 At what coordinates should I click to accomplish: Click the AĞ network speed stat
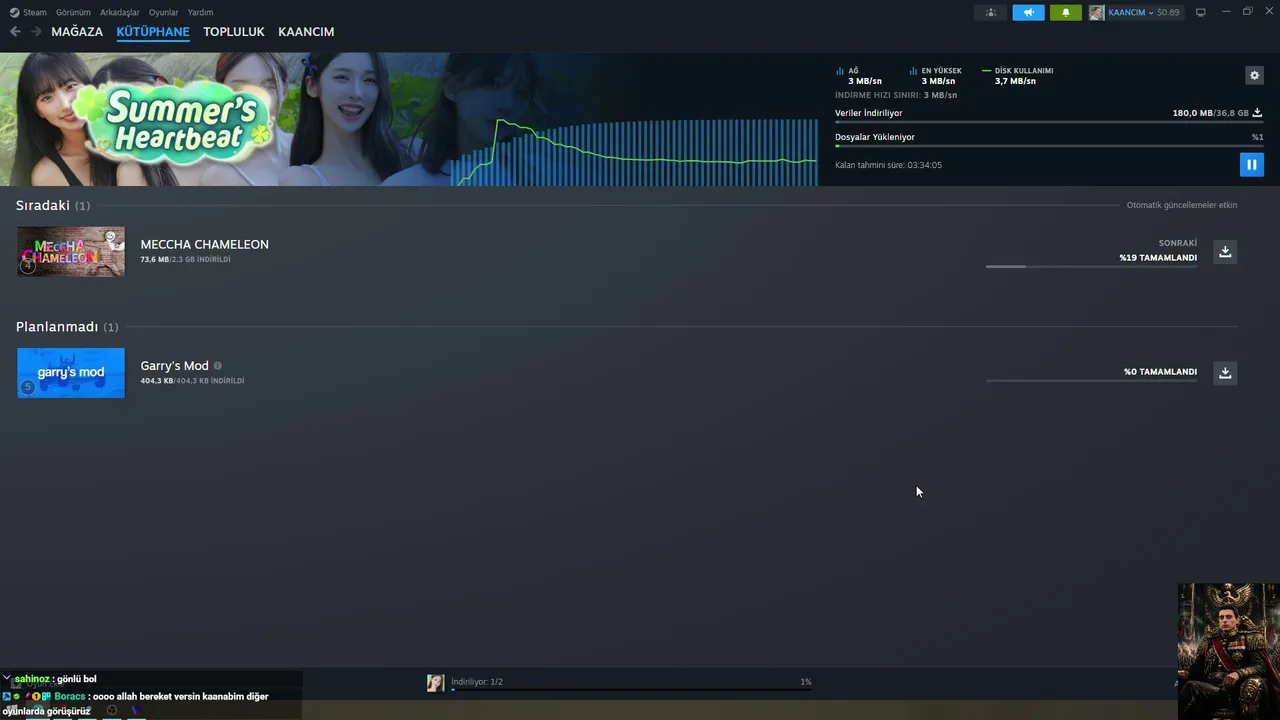(x=860, y=76)
